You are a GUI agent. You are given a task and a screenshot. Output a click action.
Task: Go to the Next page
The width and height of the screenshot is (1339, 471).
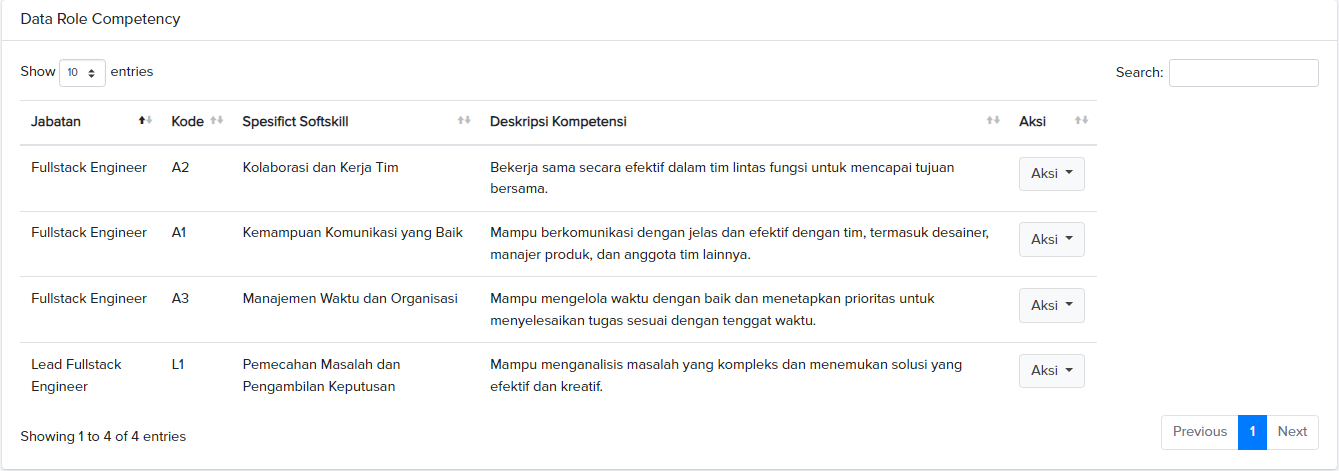1292,432
